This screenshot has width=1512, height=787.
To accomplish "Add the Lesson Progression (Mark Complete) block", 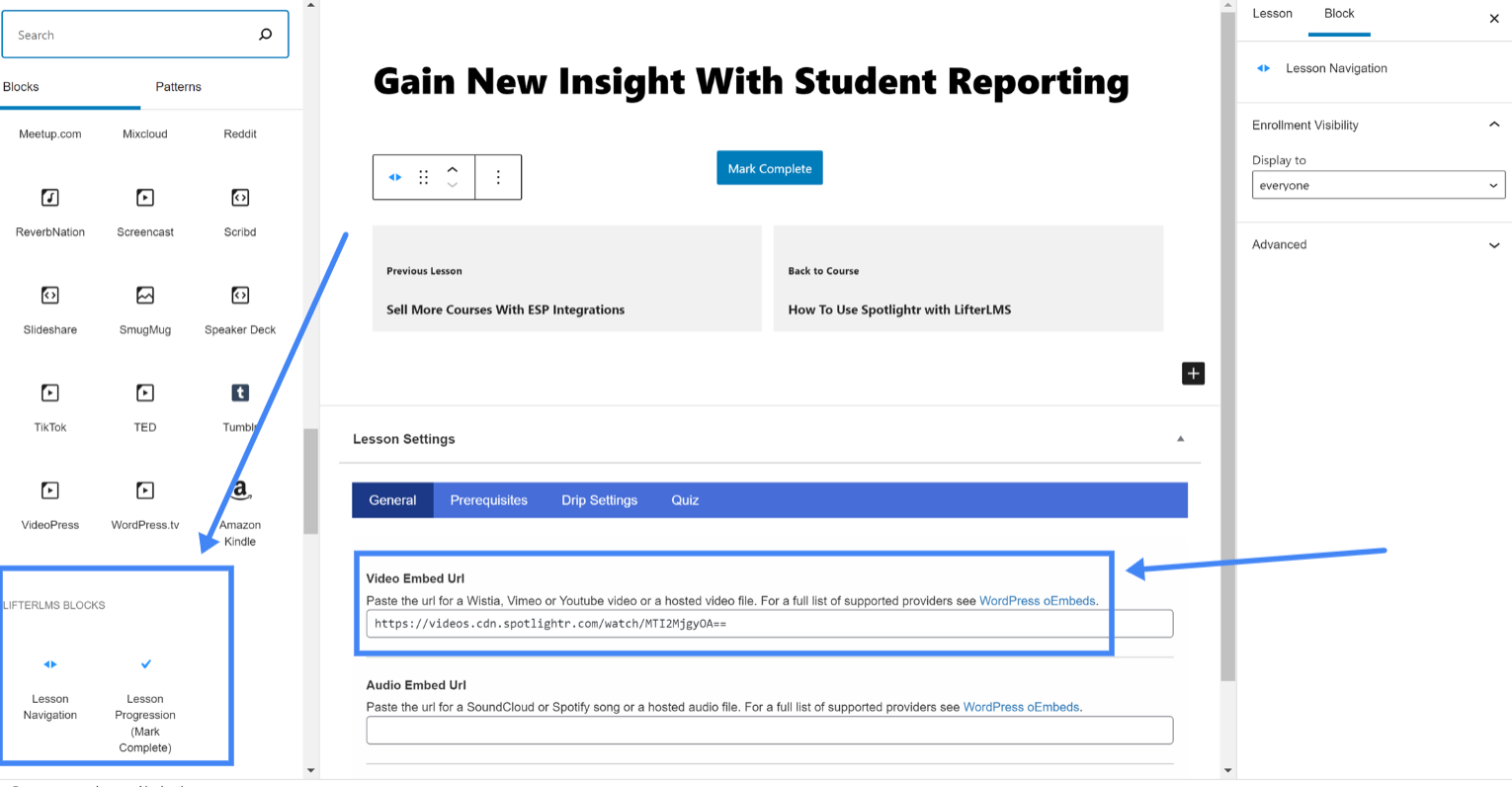I will 145,704.
